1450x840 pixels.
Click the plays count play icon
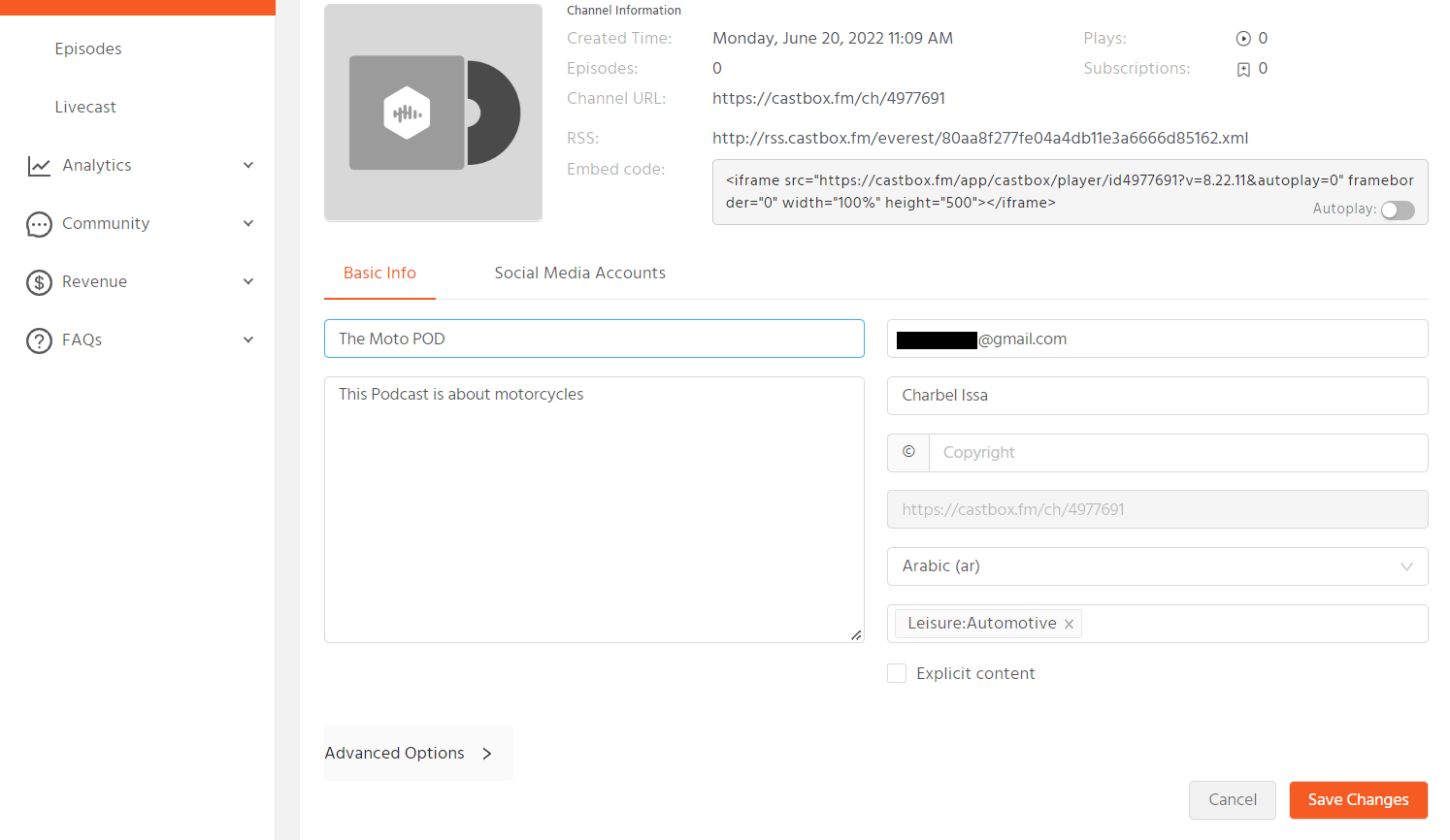[x=1243, y=39]
